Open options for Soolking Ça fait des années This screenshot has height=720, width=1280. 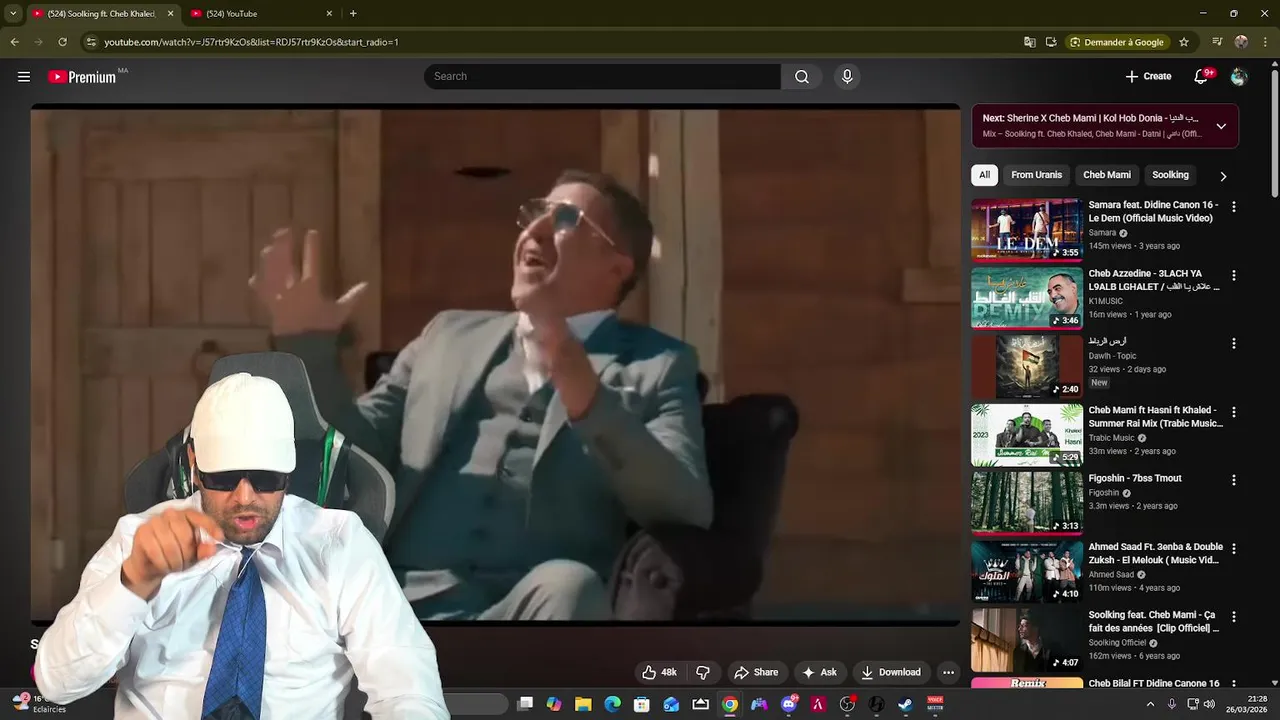tap(1233, 617)
